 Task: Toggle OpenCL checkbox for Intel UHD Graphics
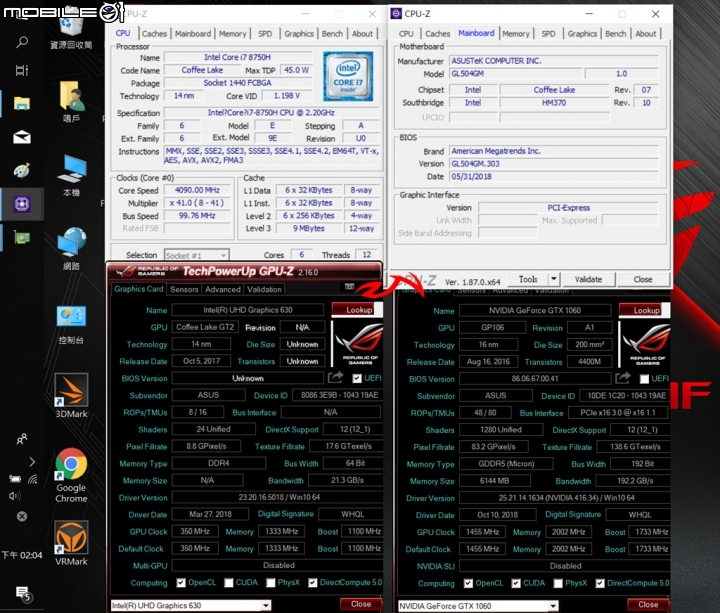coord(181,583)
